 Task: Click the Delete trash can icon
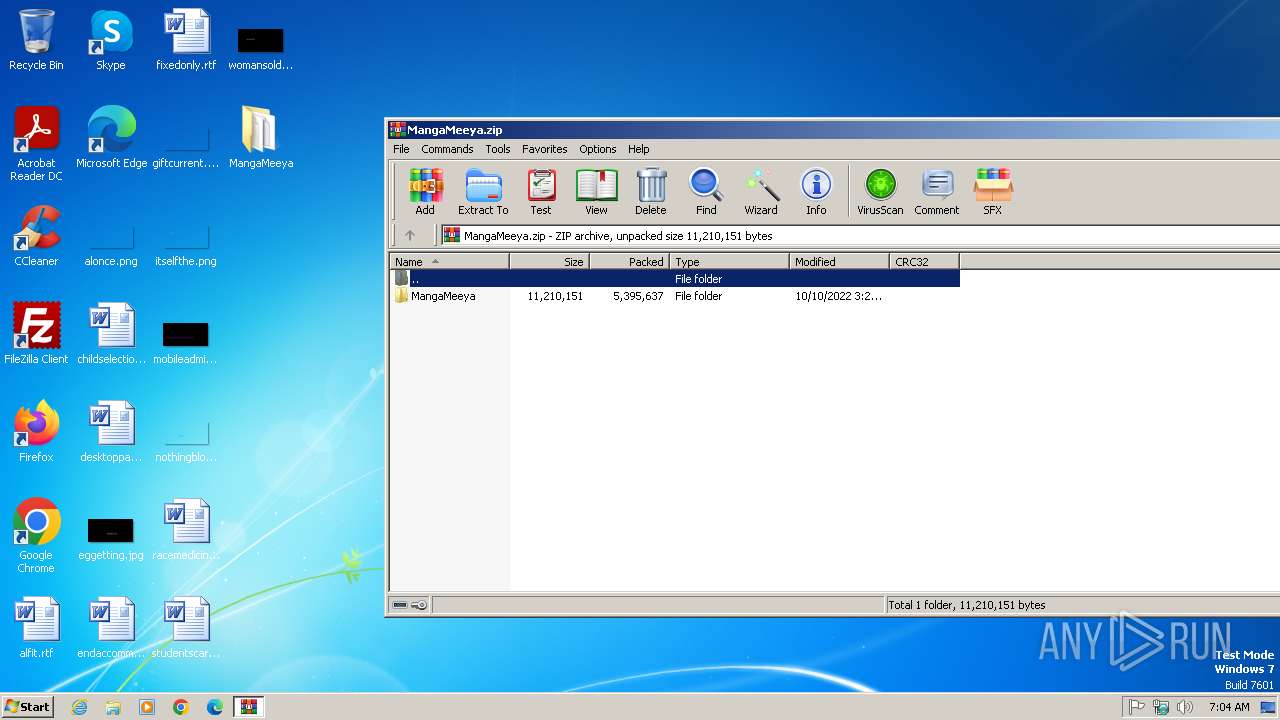pyautogui.click(x=650, y=191)
